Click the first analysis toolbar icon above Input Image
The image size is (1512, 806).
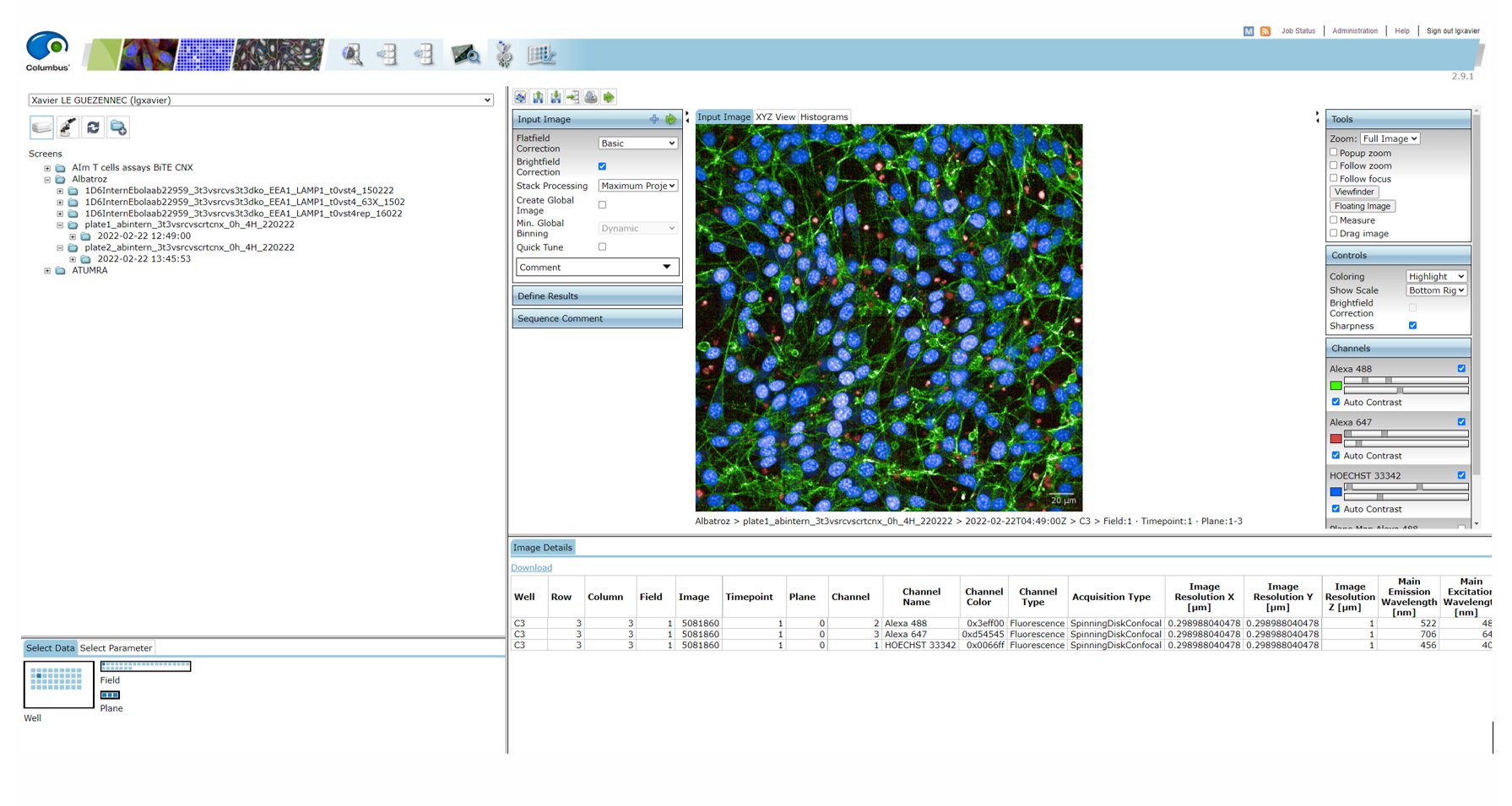(520, 97)
